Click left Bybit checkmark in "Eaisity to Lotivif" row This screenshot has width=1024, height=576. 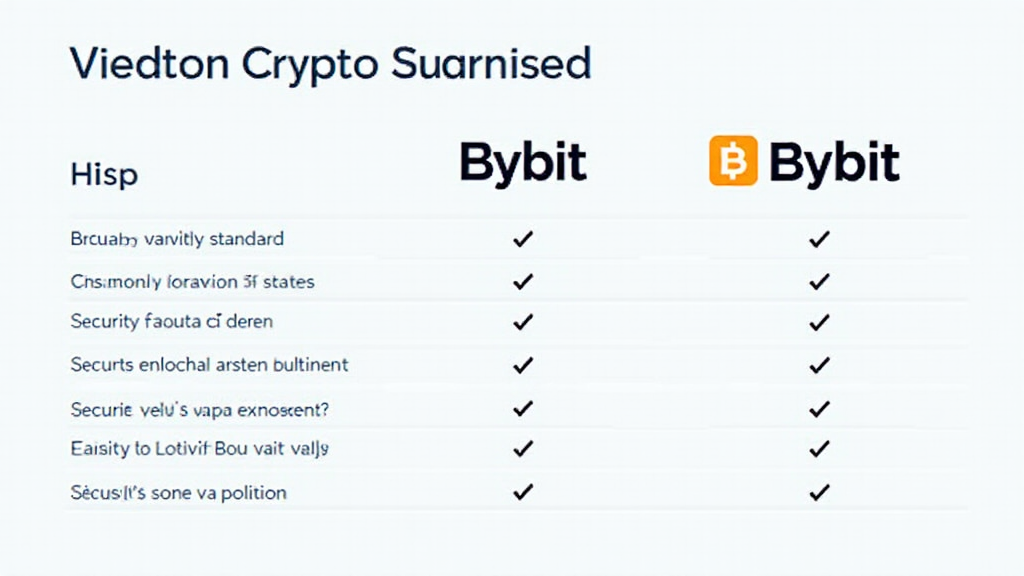(x=522, y=449)
